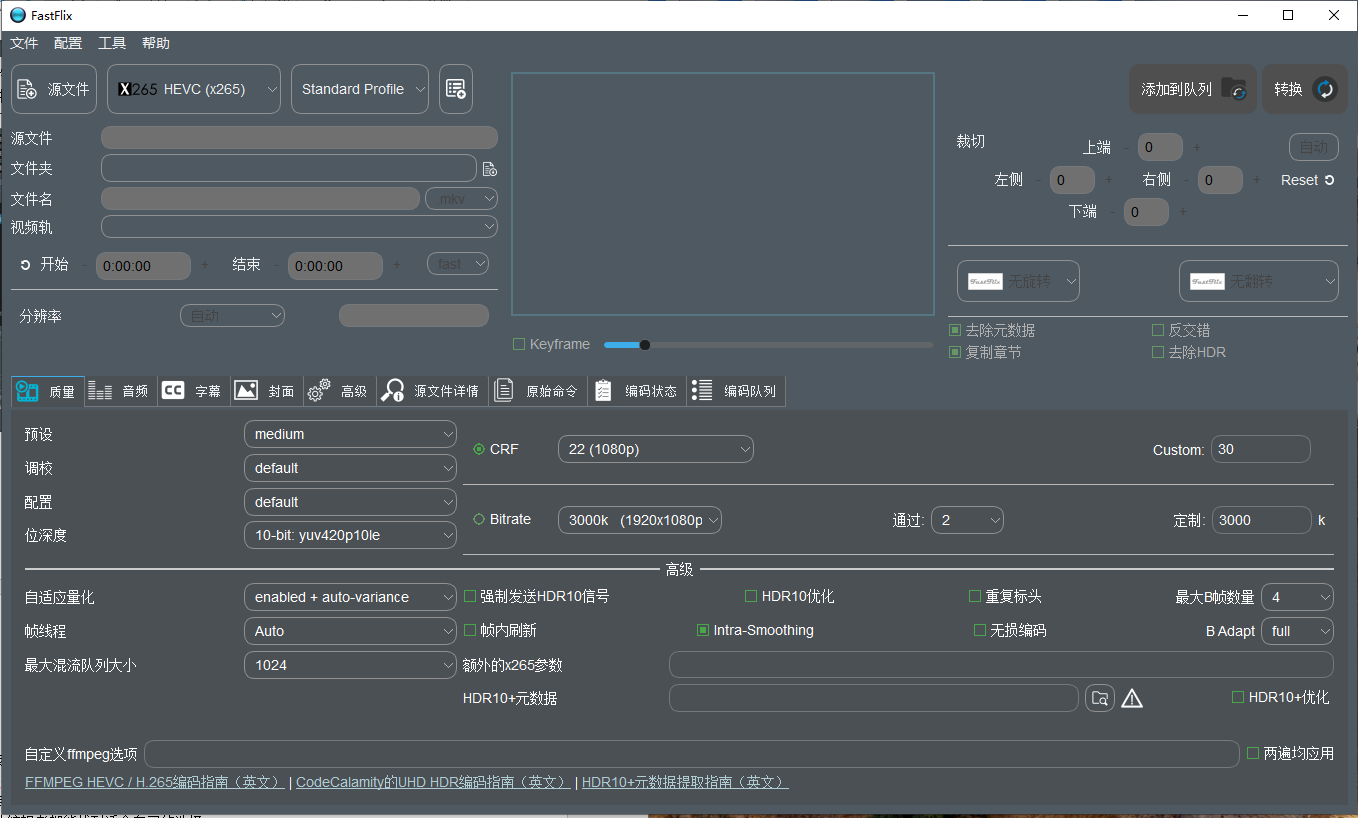Click the reset start time icon beside 开始
The image size is (1358, 818).
(x=25, y=265)
